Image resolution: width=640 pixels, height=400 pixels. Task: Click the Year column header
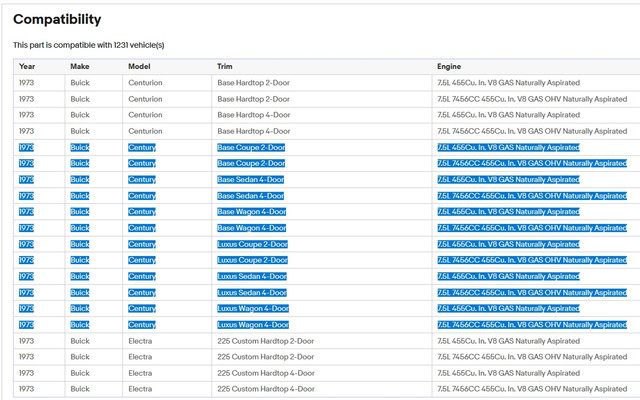[27, 66]
